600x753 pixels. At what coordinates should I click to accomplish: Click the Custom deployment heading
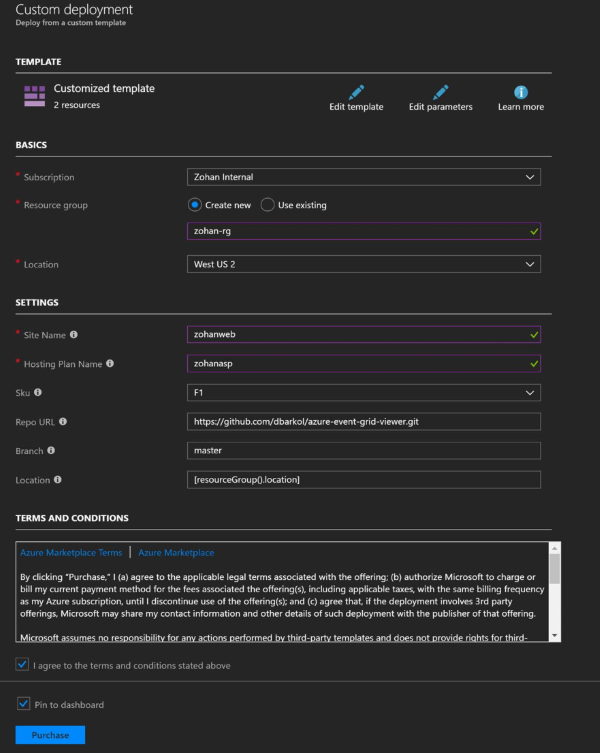(x=74, y=9)
